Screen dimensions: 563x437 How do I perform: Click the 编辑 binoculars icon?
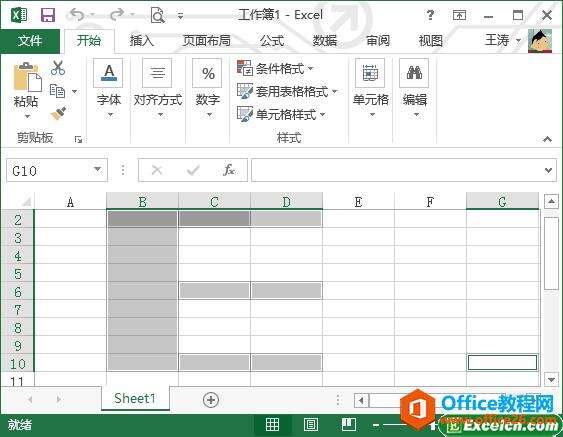pos(414,73)
